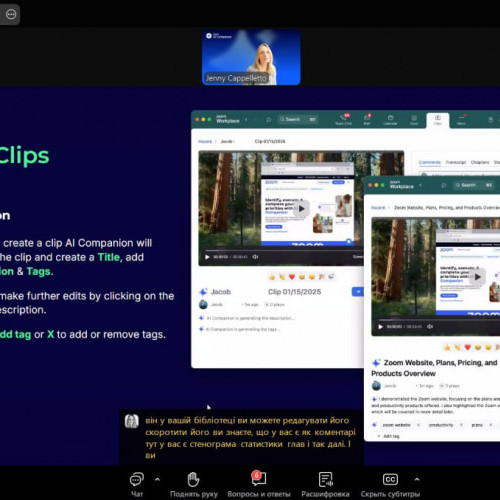This screenshot has width=500, height=500.
Task: Mute volume in the Jacob clip player
Action: tap(255, 257)
